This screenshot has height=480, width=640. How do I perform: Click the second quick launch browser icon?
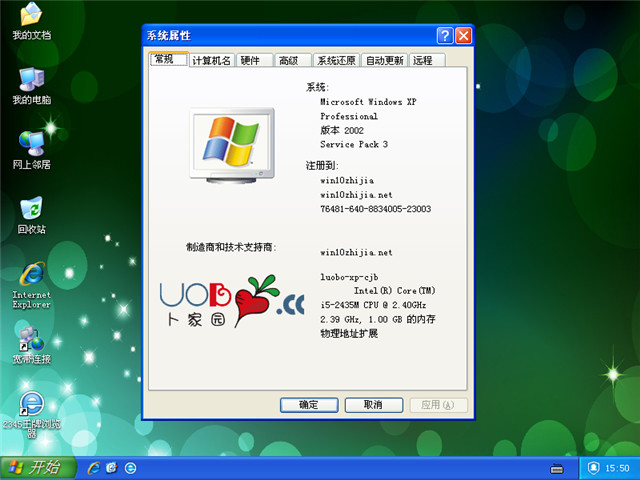111,468
